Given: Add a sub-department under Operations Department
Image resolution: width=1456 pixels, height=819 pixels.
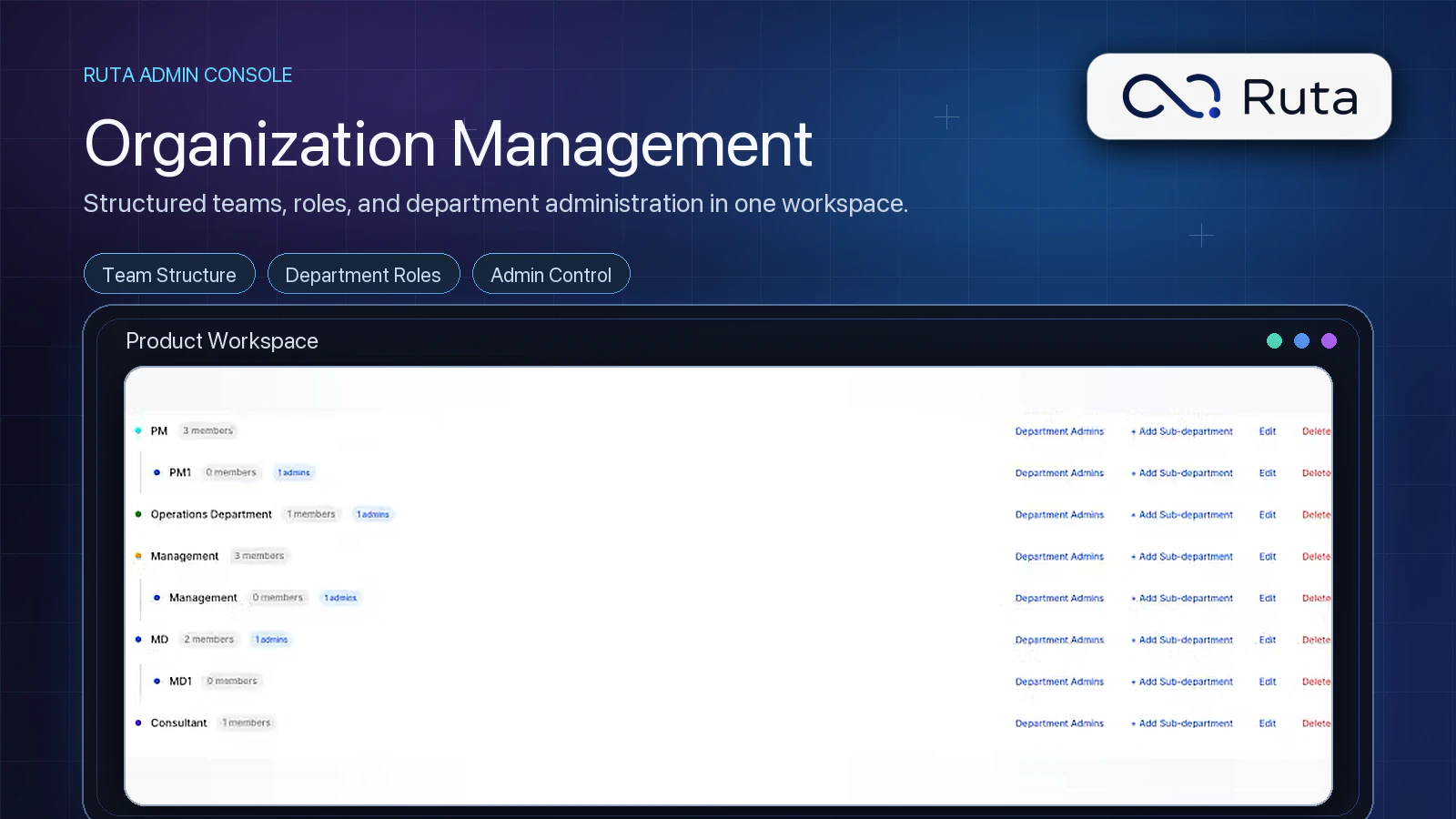Looking at the screenshot, I should coord(1181,515).
